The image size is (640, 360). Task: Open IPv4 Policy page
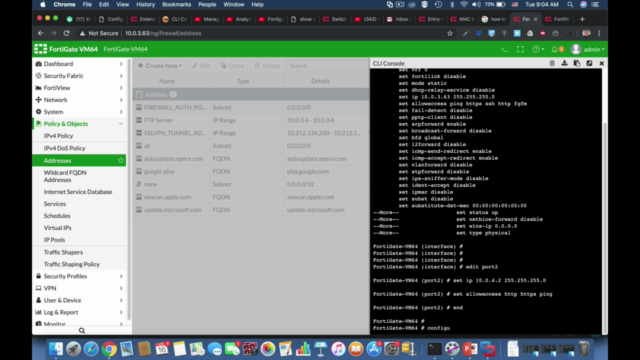[58, 136]
